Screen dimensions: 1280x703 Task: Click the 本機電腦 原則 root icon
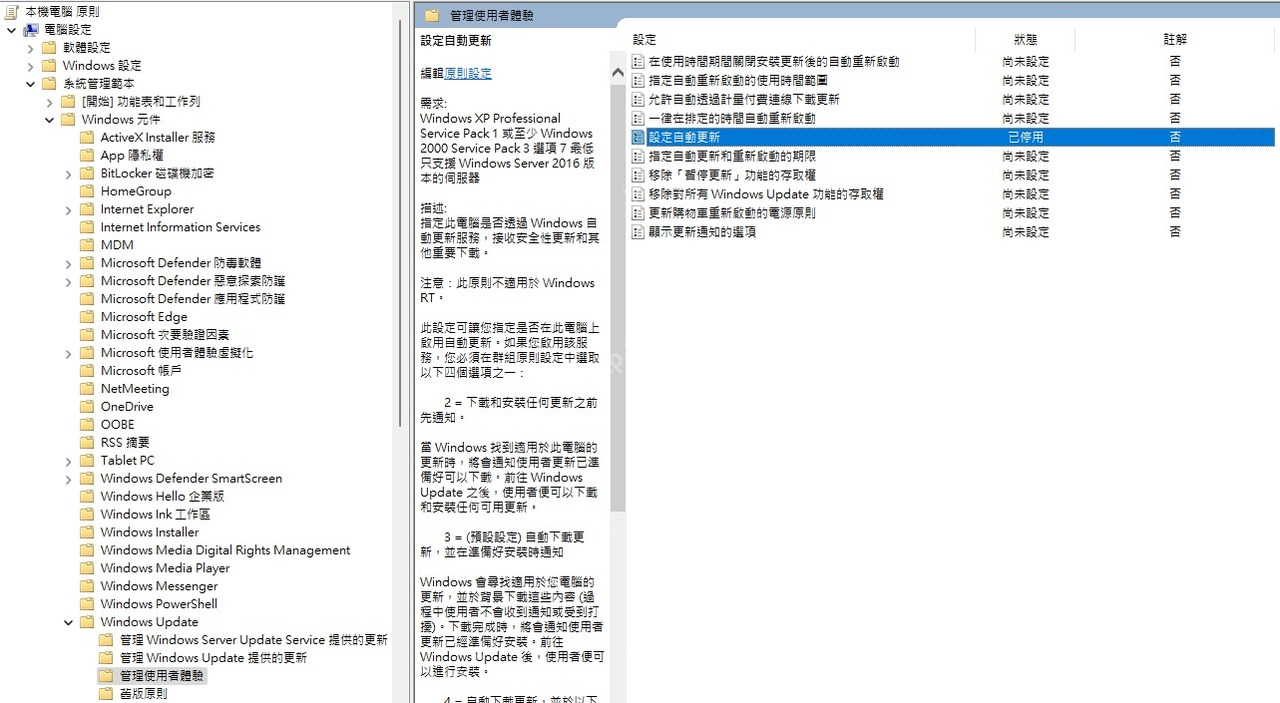[x=11, y=12]
